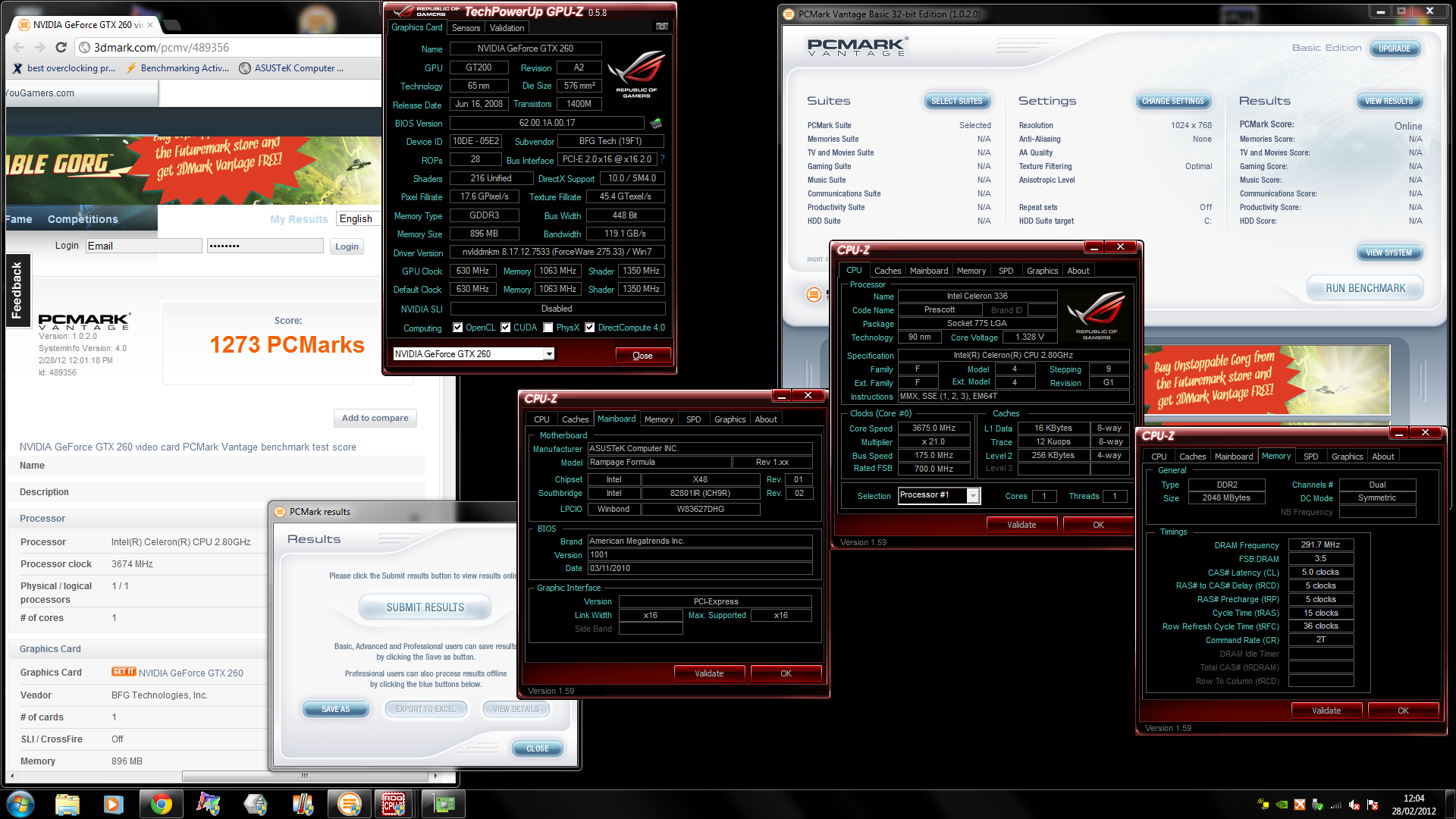
Task: Click Close in PCMark results dialog
Action: tap(537, 748)
